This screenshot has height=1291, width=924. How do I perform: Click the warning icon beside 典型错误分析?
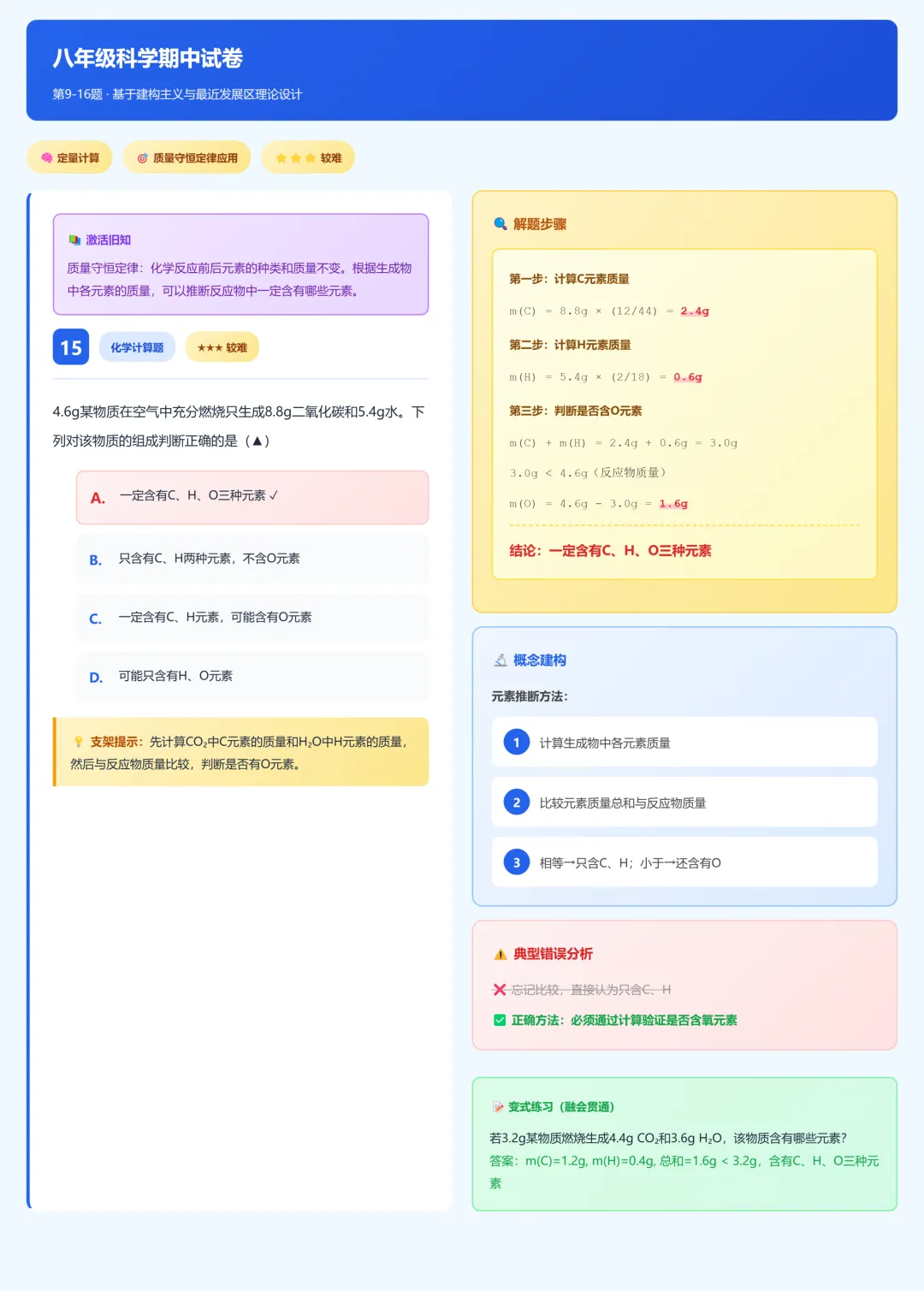[x=499, y=955]
